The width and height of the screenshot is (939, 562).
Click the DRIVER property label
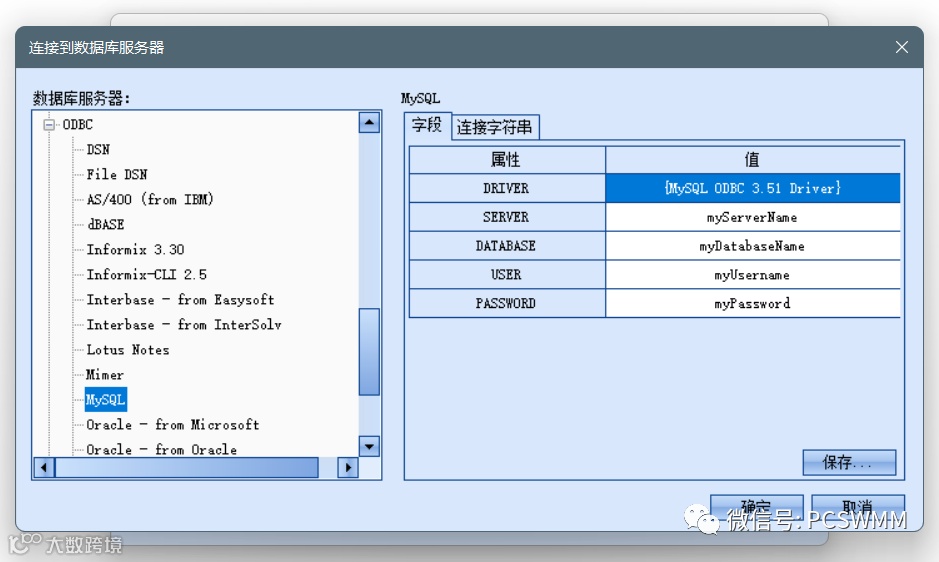[x=507, y=188]
